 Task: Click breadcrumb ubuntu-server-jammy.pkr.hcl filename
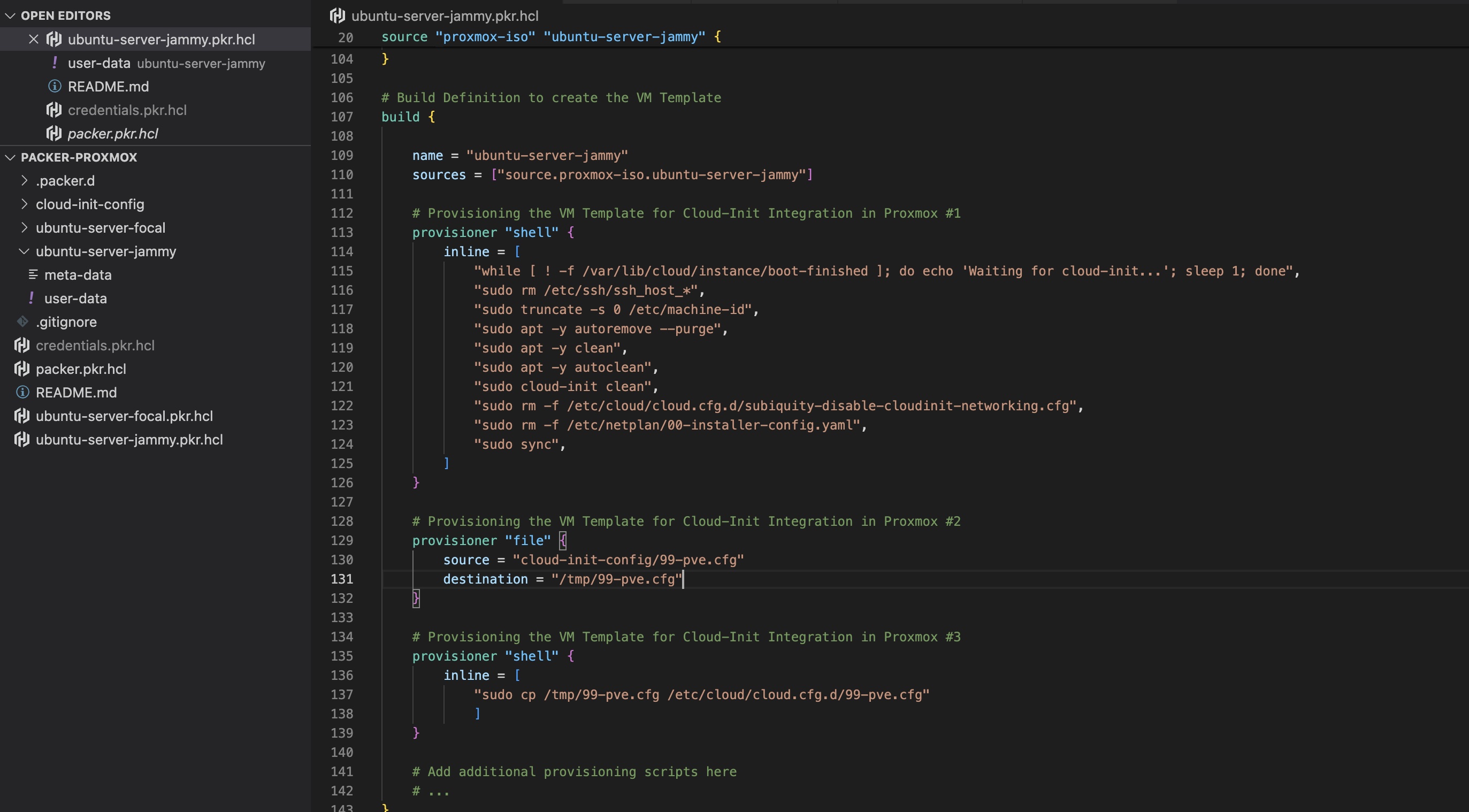pyautogui.click(x=445, y=16)
